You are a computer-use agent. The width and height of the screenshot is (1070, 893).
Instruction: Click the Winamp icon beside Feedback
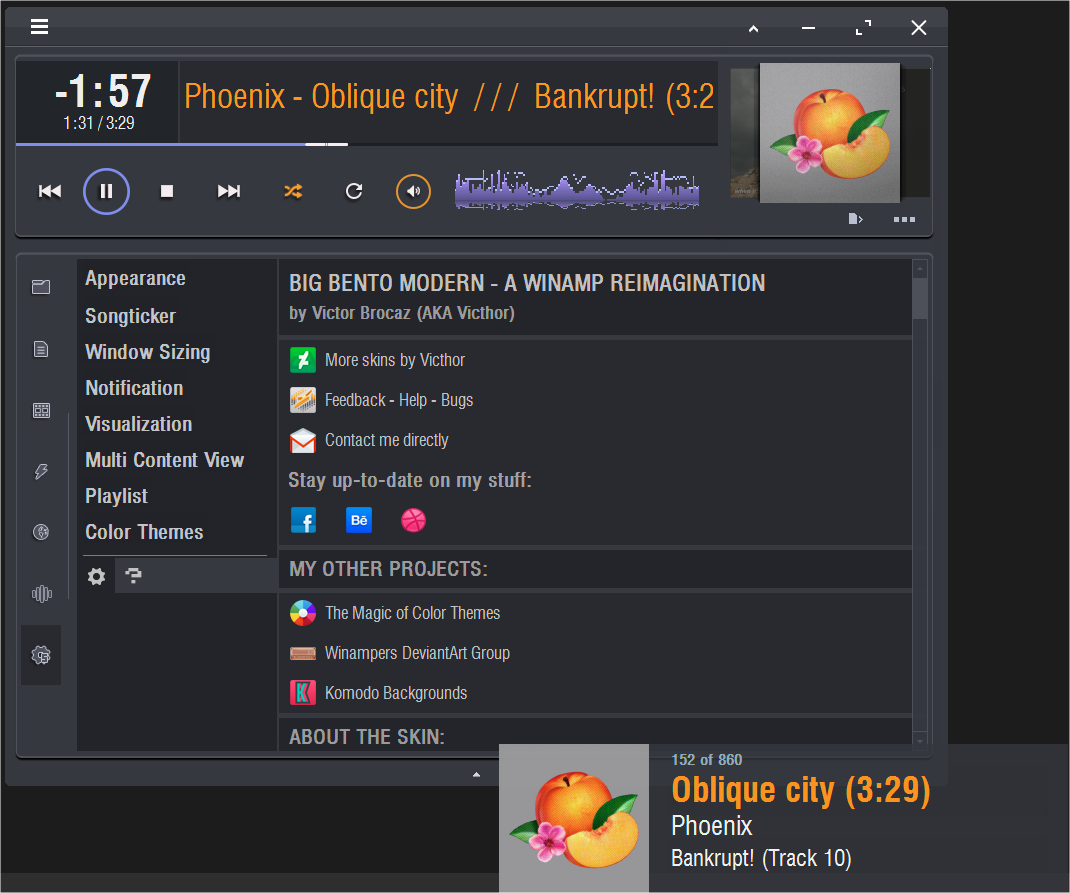click(x=303, y=400)
